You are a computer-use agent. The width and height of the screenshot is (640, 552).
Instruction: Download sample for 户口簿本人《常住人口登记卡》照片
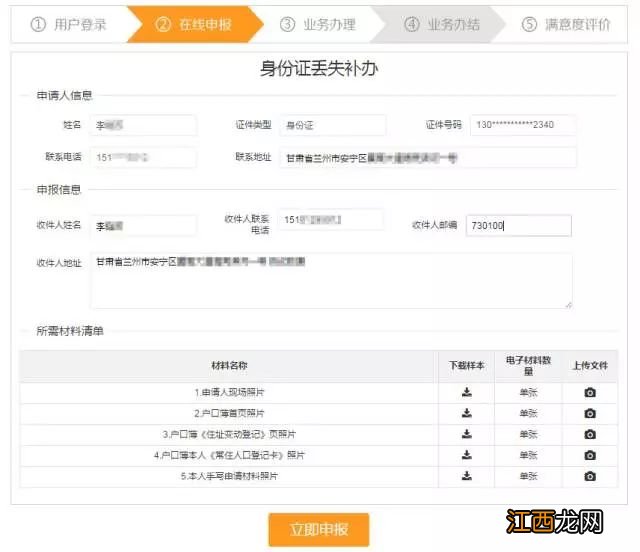click(467, 455)
